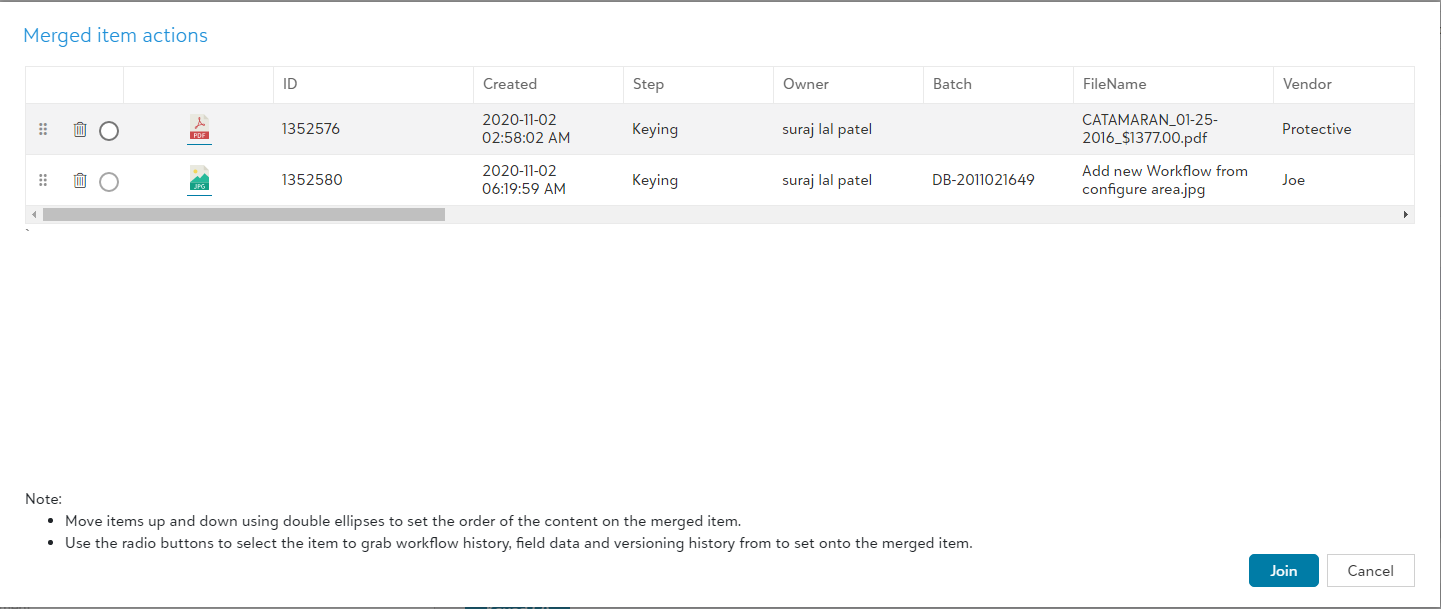Click drag handle for item 1352580
This screenshot has height=609, width=1441.
tap(43, 180)
